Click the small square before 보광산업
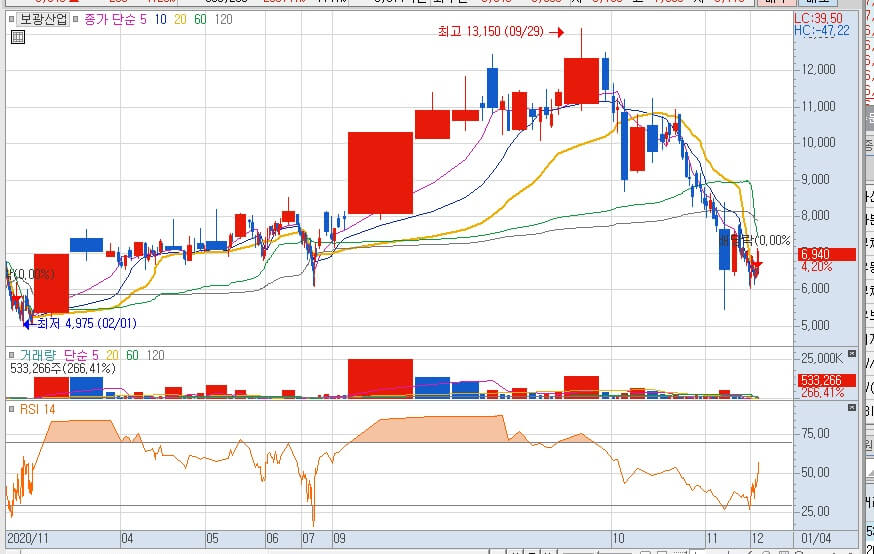The width and height of the screenshot is (874, 554). click(x=11, y=20)
